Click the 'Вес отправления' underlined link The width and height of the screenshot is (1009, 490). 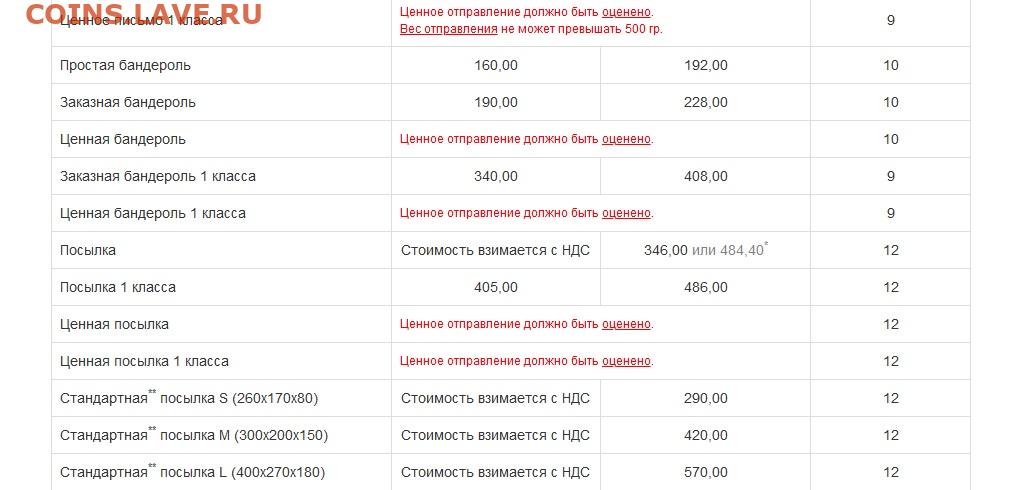point(449,29)
